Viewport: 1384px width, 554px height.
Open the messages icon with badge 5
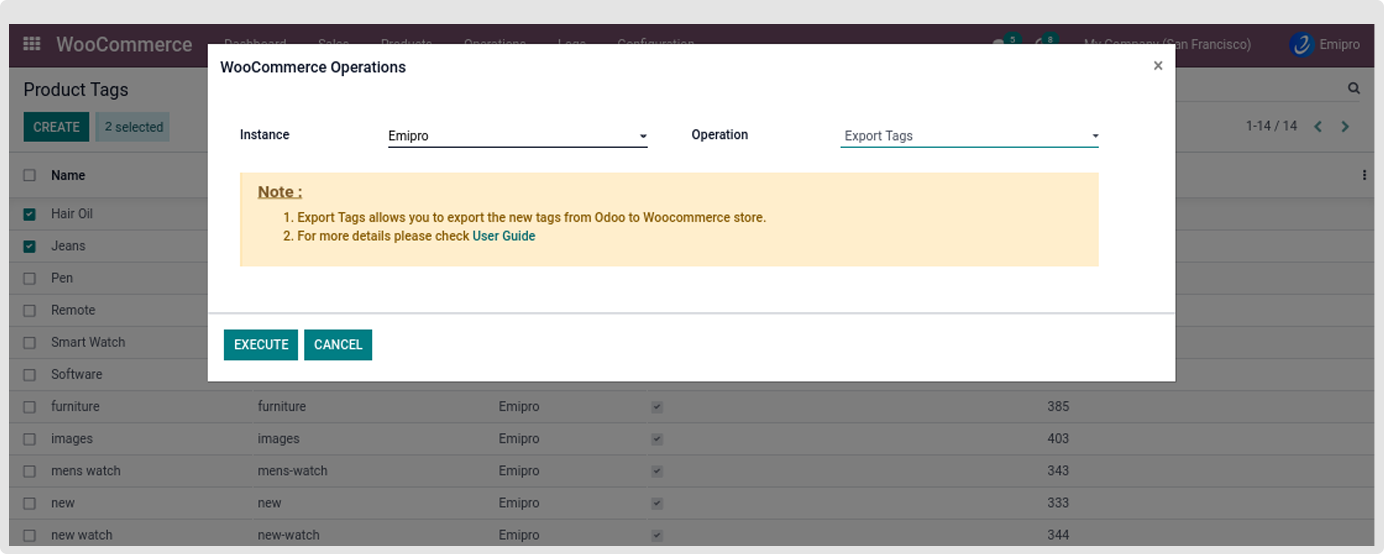coord(1003,44)
